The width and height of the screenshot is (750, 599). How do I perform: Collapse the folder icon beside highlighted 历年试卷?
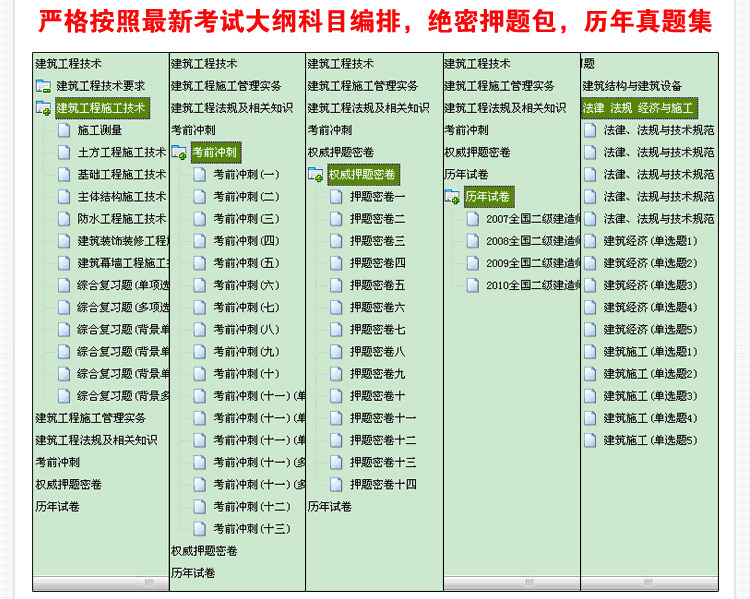[452, 197]
